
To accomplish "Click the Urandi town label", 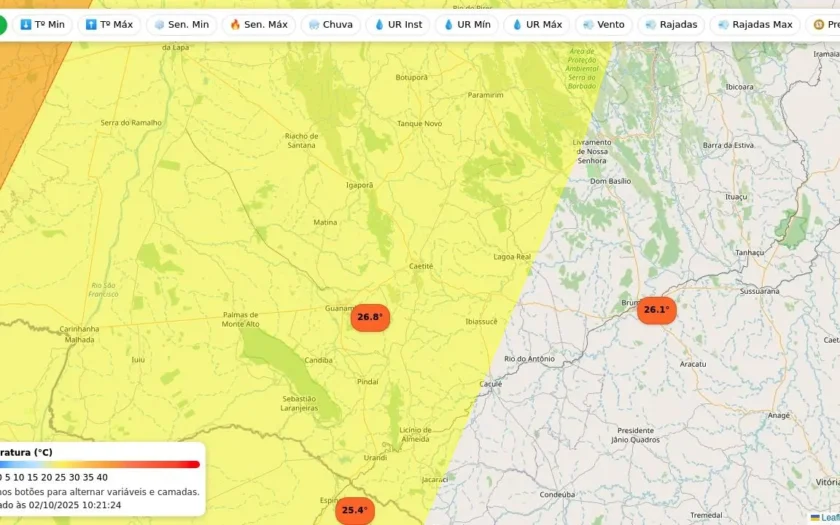I will tap(375, 458).
